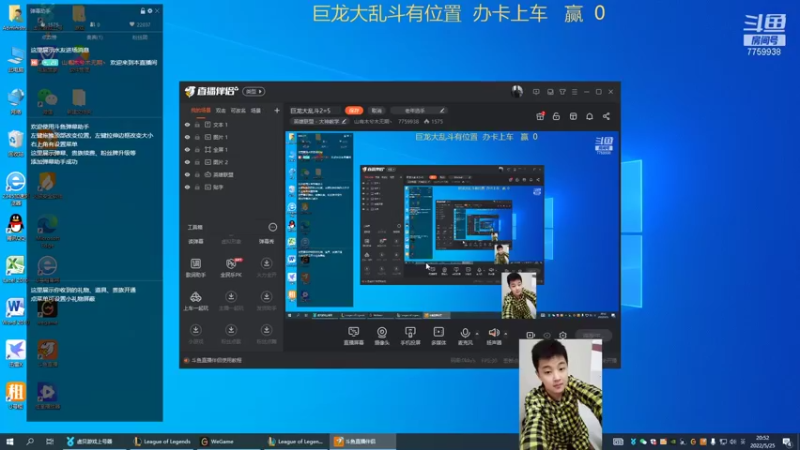800x450 pixels.
Task: Open the Windows Start menu
Action: coord(10,441)
